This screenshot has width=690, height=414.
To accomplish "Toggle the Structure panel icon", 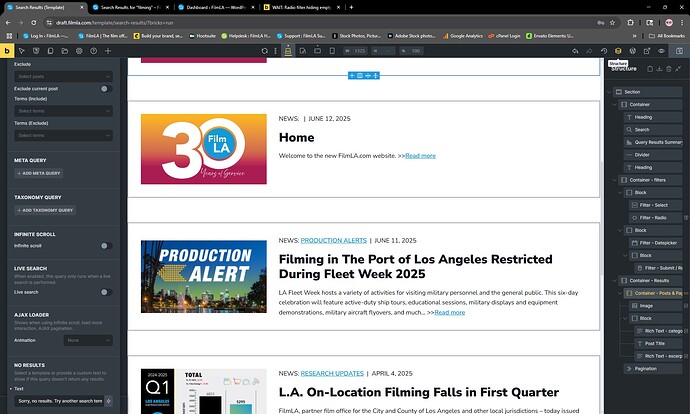I will [618, 50].
